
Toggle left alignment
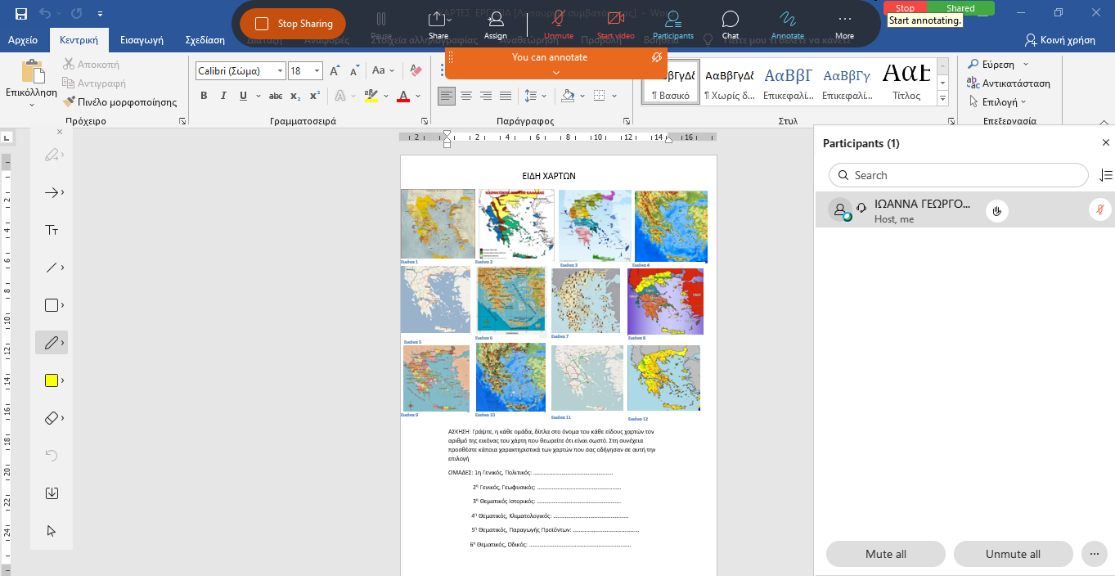point(447,95)
